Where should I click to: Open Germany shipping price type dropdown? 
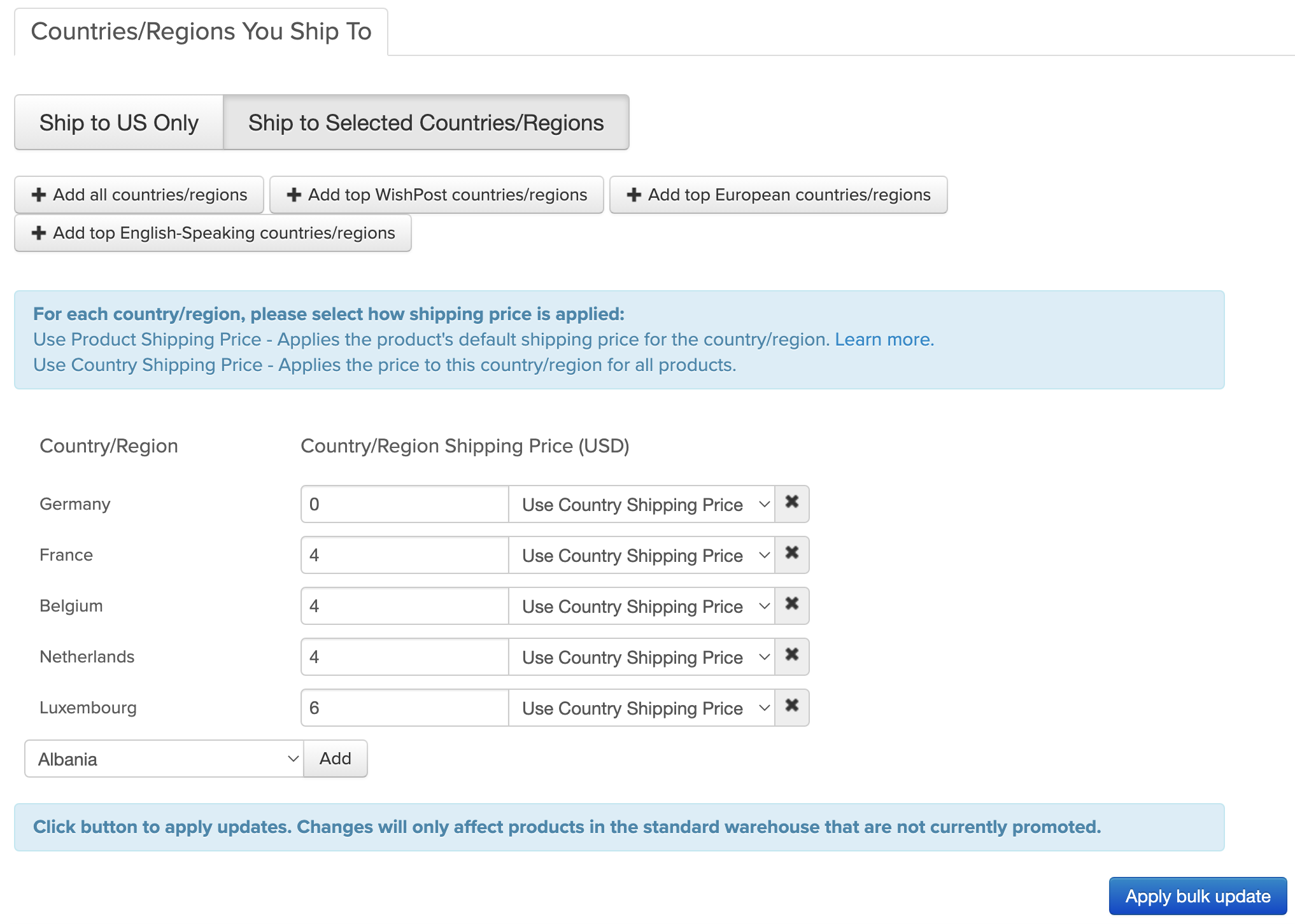pos(641,505)
